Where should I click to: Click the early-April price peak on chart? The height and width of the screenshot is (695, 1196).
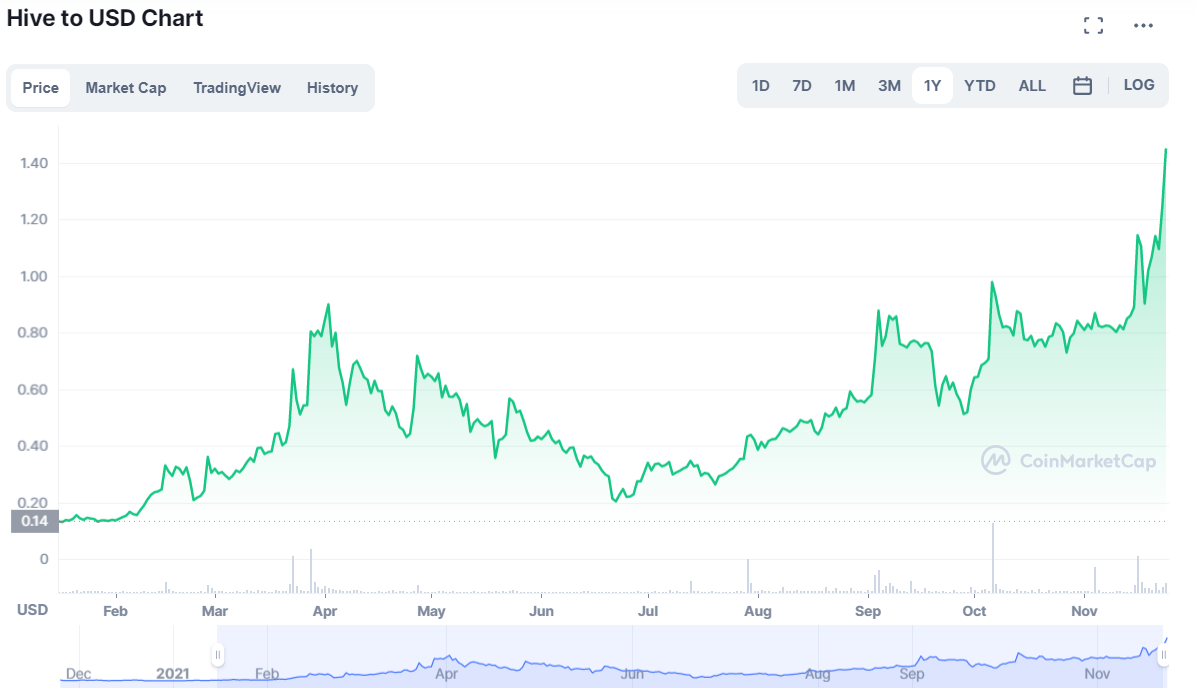tap(328, 304)
